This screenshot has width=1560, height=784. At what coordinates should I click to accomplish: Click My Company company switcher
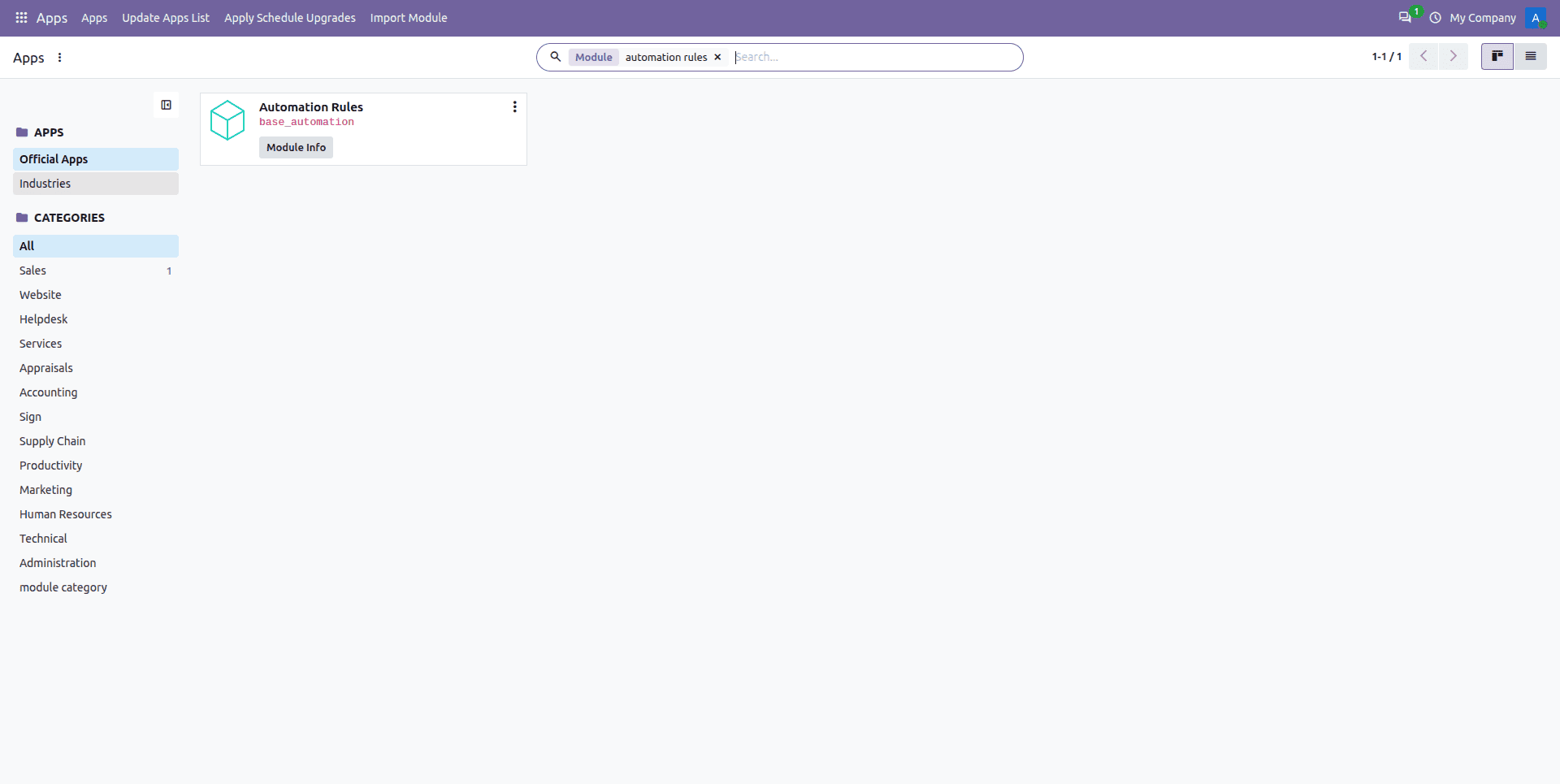1483,18
